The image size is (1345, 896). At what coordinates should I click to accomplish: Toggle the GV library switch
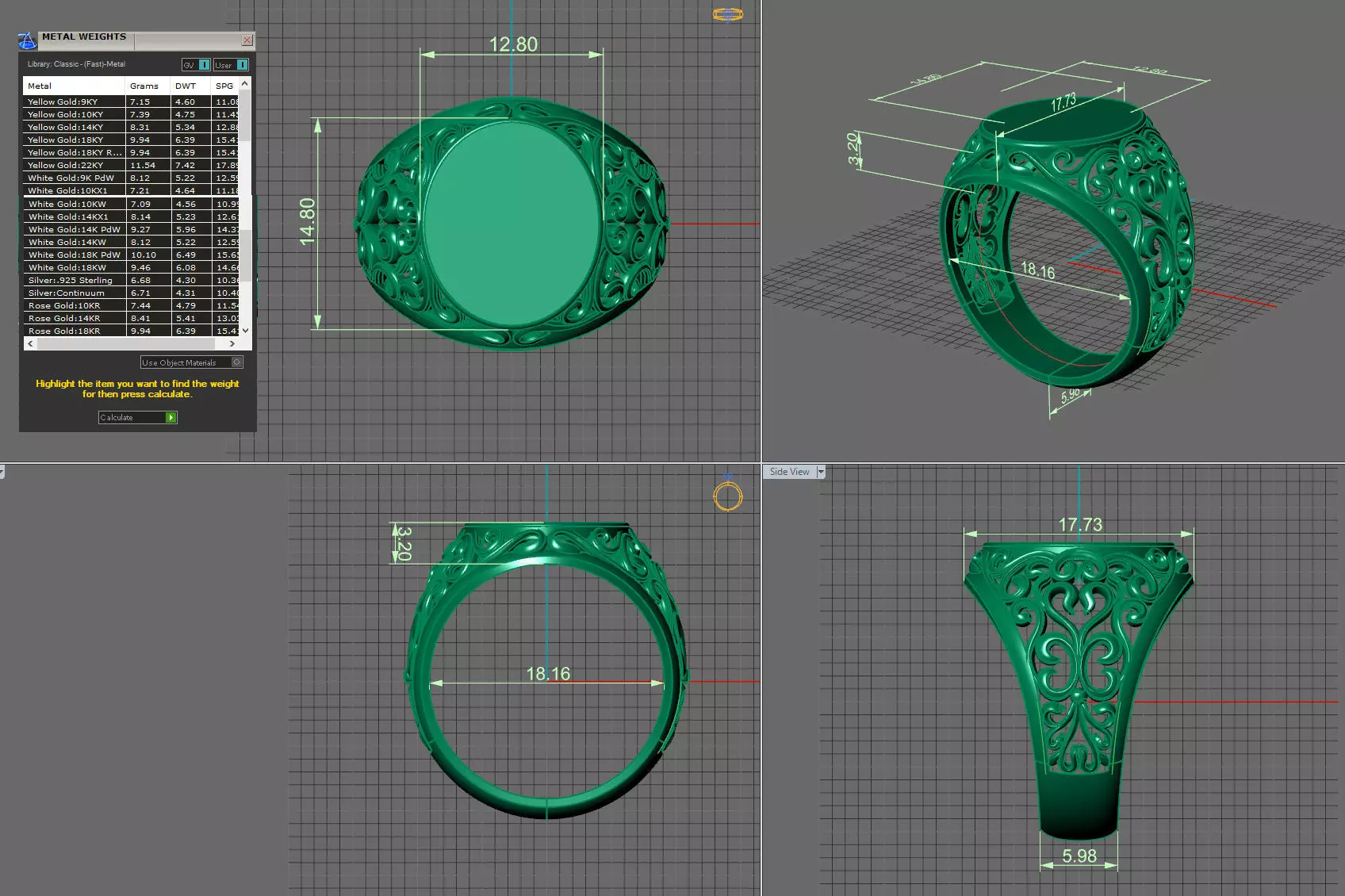pyautogui.click(x=204, y=65)
